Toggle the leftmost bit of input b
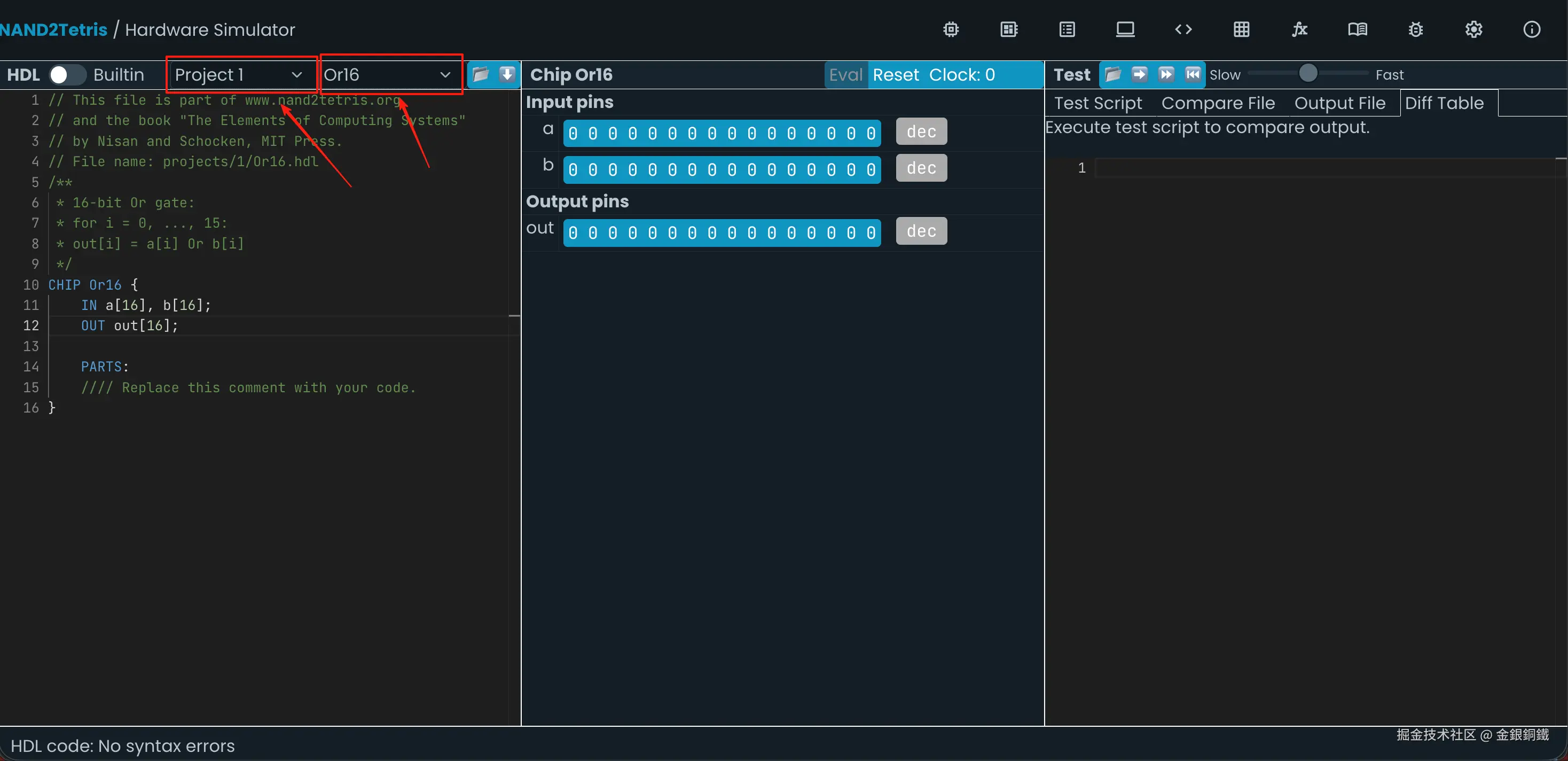Image resolution: width=1568 pixels, height=761 pixels. (573, 170)
